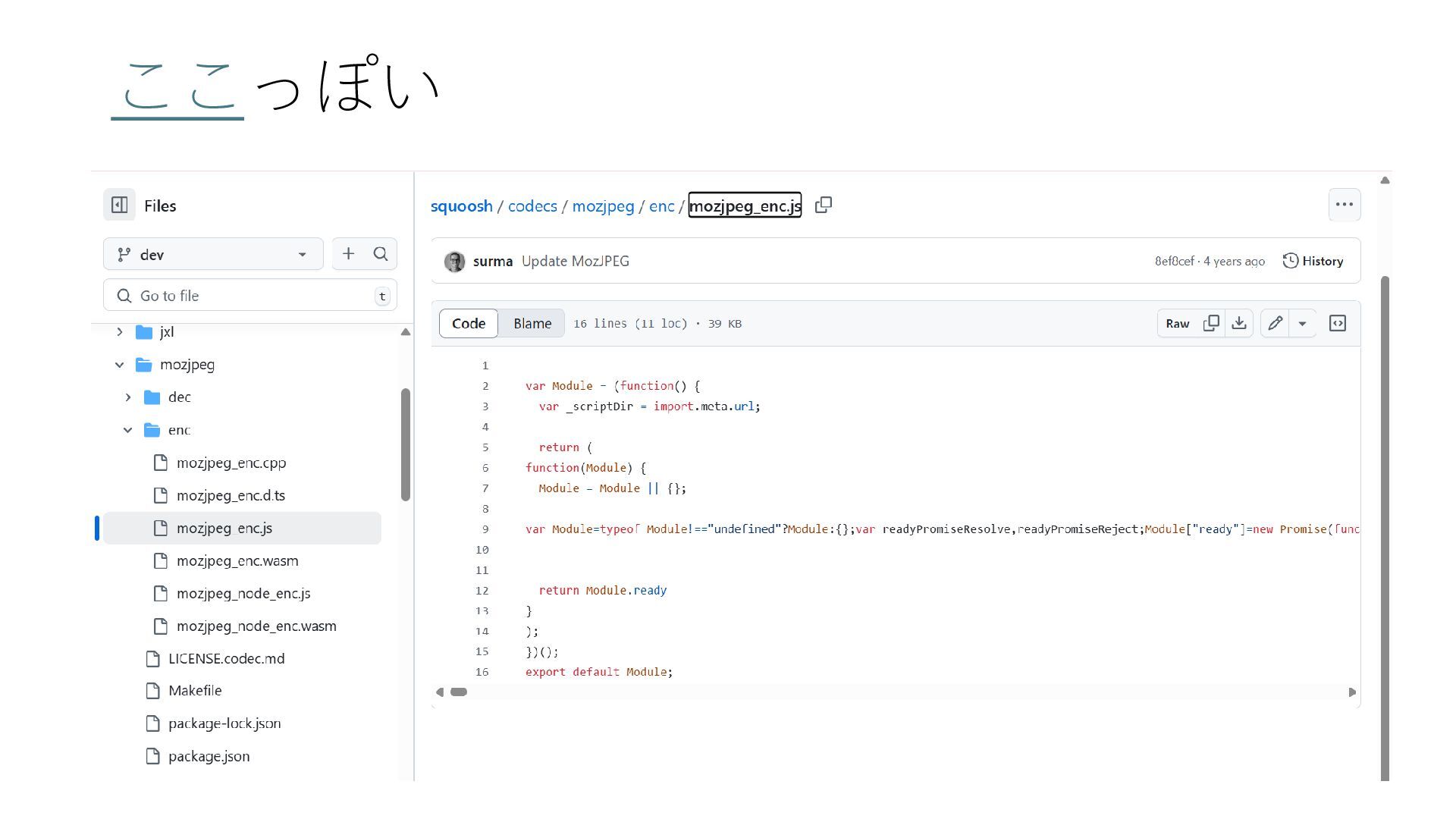
Task: Click the horizontal code scrollbar thumb
Action: click(x=459, y=692)
